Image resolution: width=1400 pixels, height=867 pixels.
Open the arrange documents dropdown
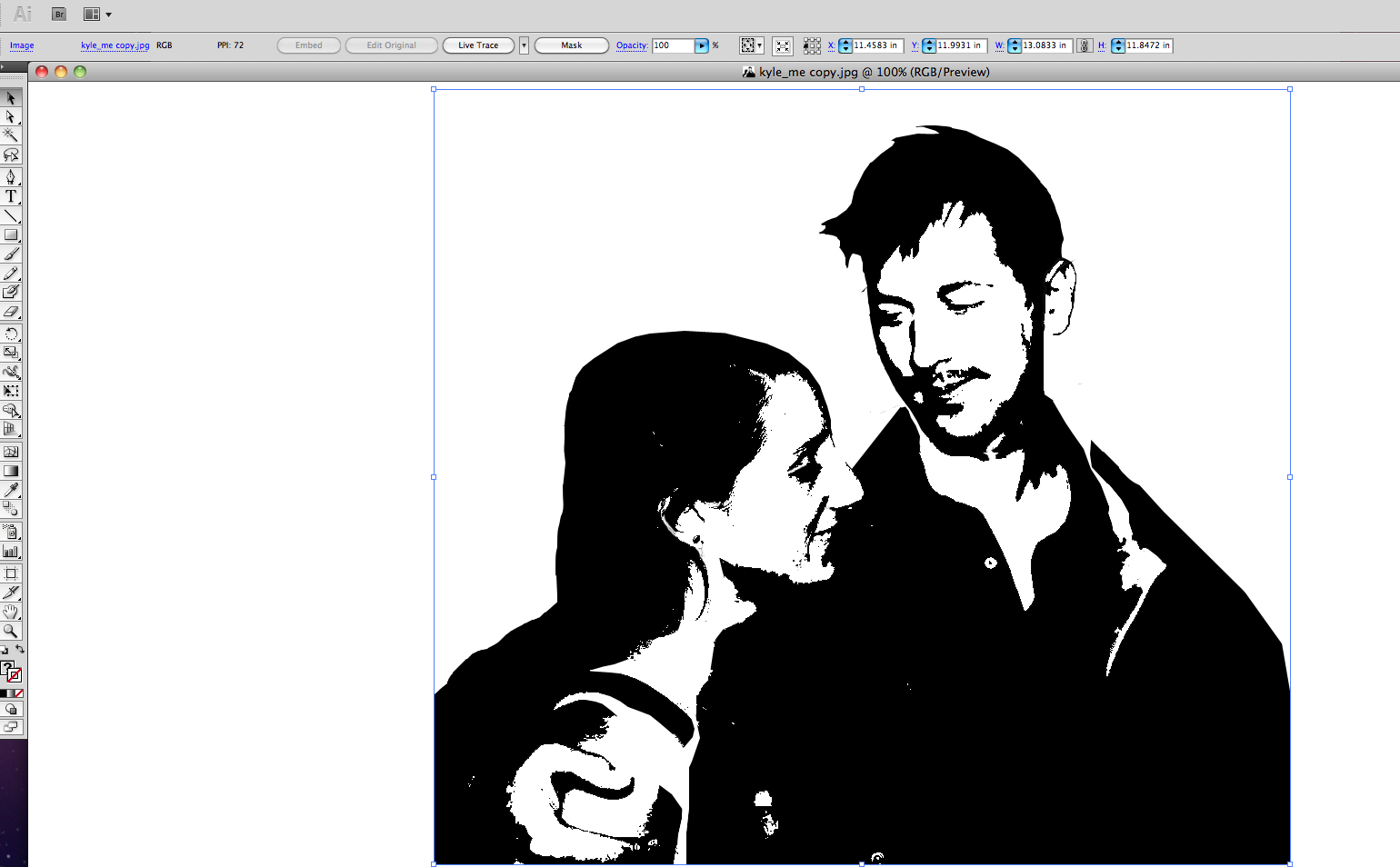click(x=97, y=15)
